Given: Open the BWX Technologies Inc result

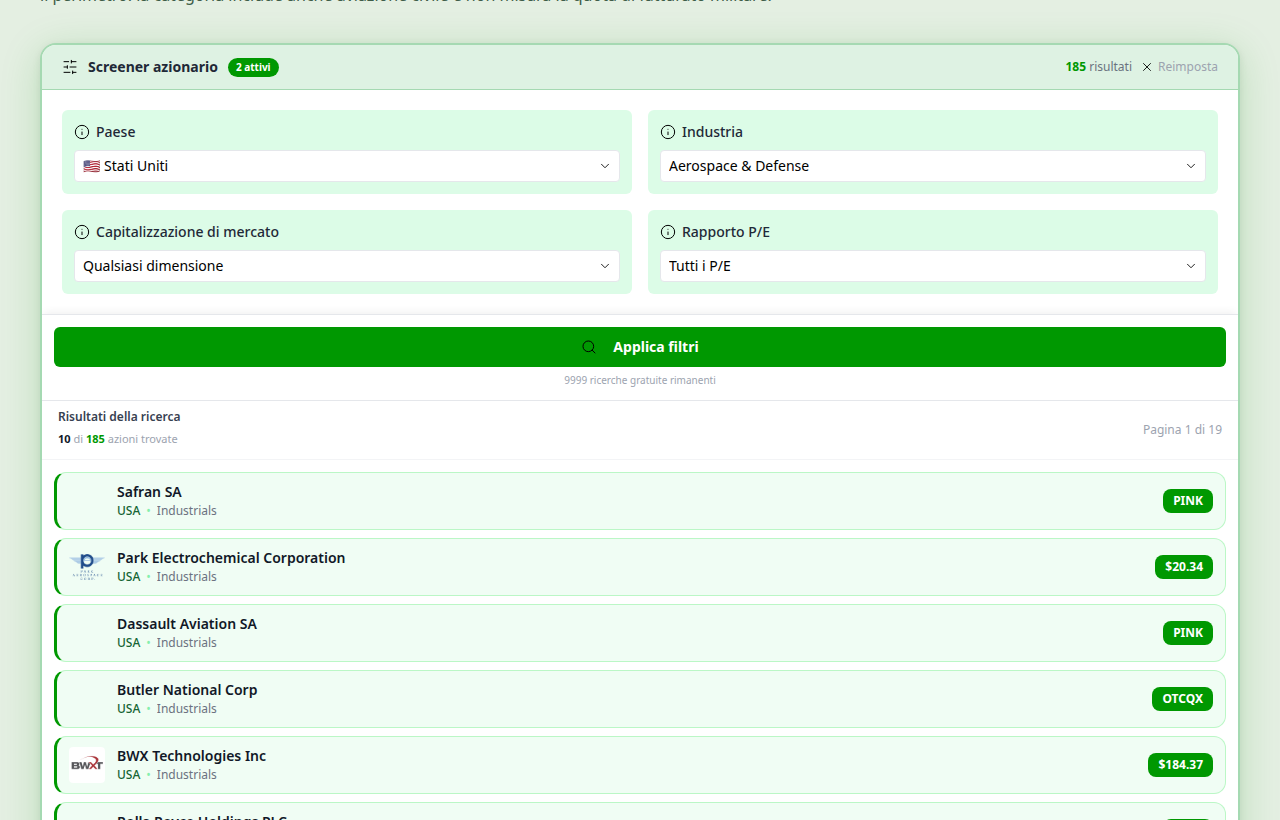Looking at the screenshot, I should tap(640, 765).
